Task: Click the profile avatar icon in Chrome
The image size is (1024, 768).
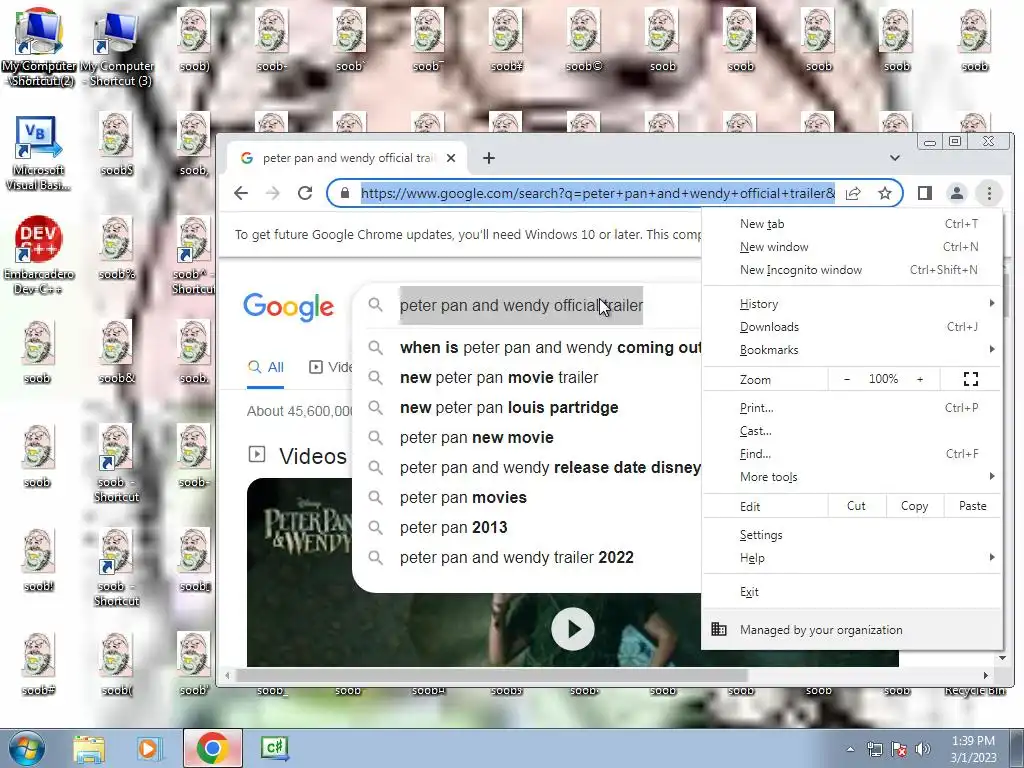Action: tap(957, 193)
